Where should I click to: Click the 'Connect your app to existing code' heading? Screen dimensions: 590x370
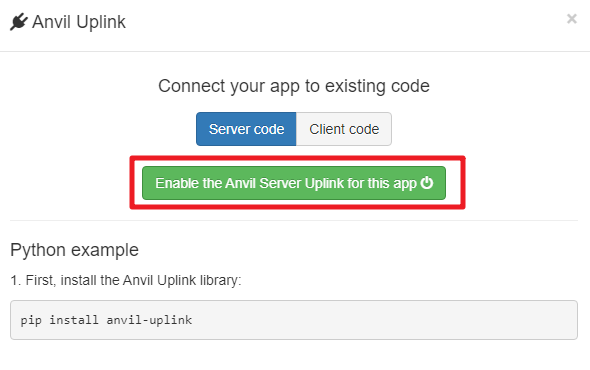pos(294,86)
